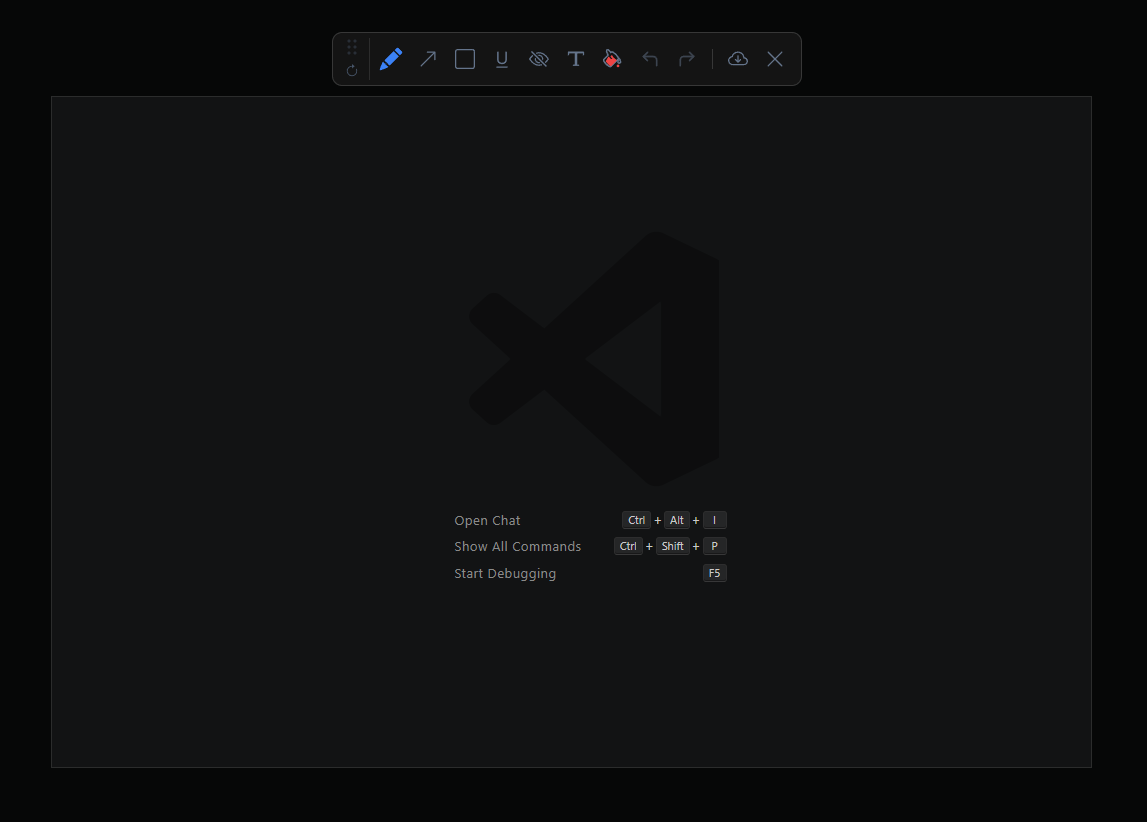The width and height of the screenshot is (1147, 822).
Task: Click the Ctrl badge beside Show All Commands
Action: [x=628, y=546]
